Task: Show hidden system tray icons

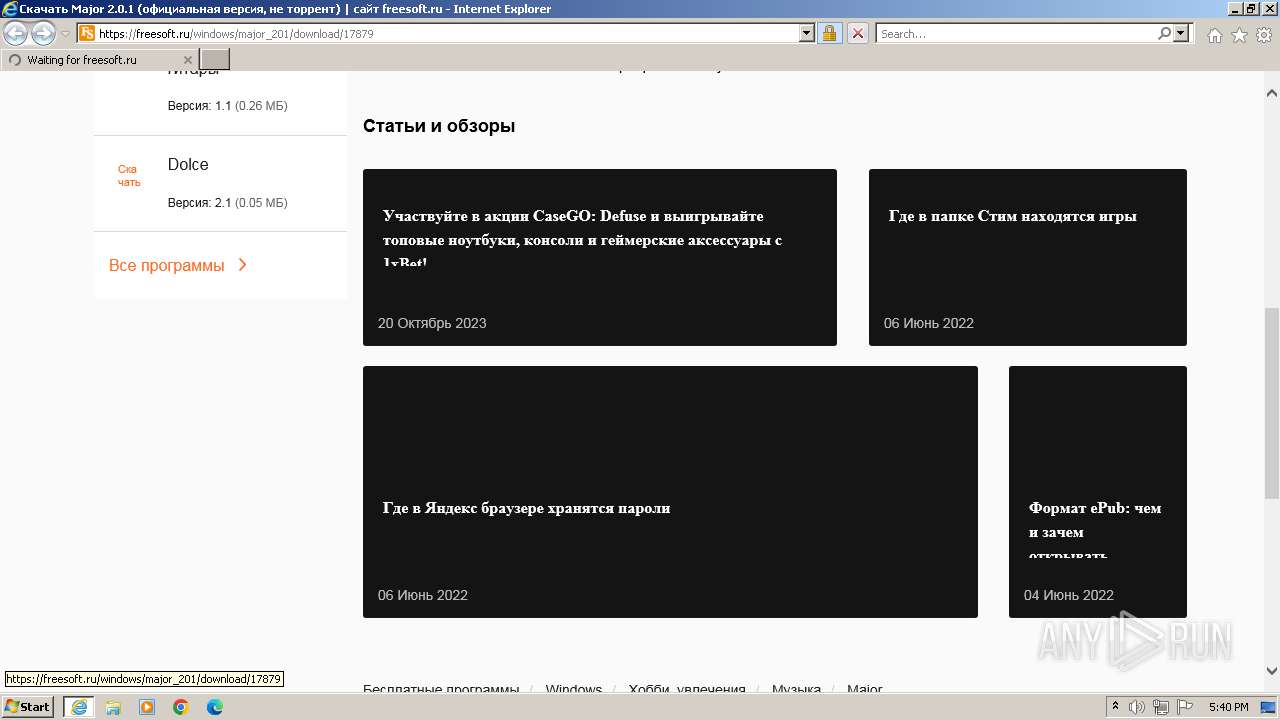Action: [1115, 707]
